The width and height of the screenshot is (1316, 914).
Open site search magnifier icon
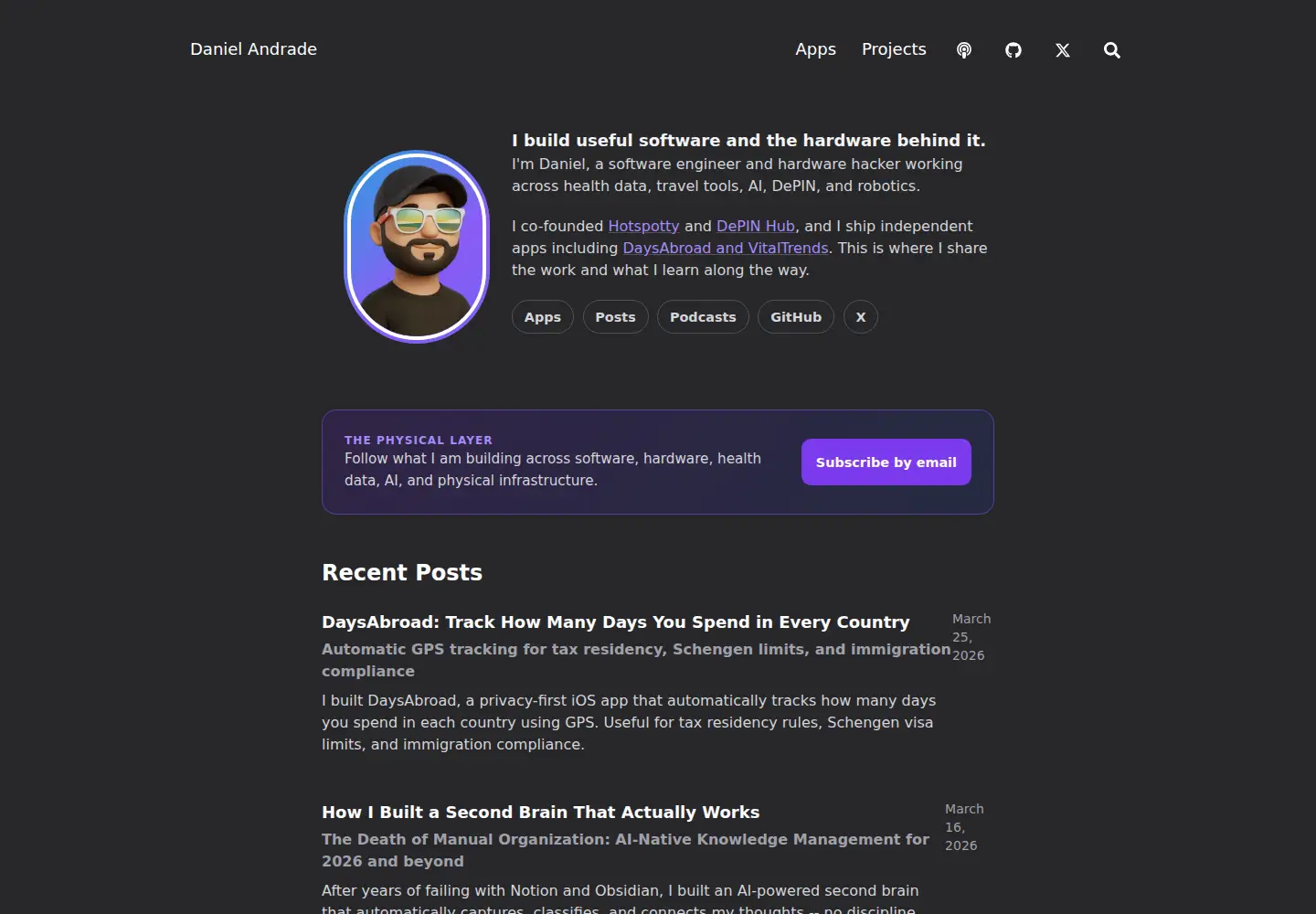[1112, 50]
